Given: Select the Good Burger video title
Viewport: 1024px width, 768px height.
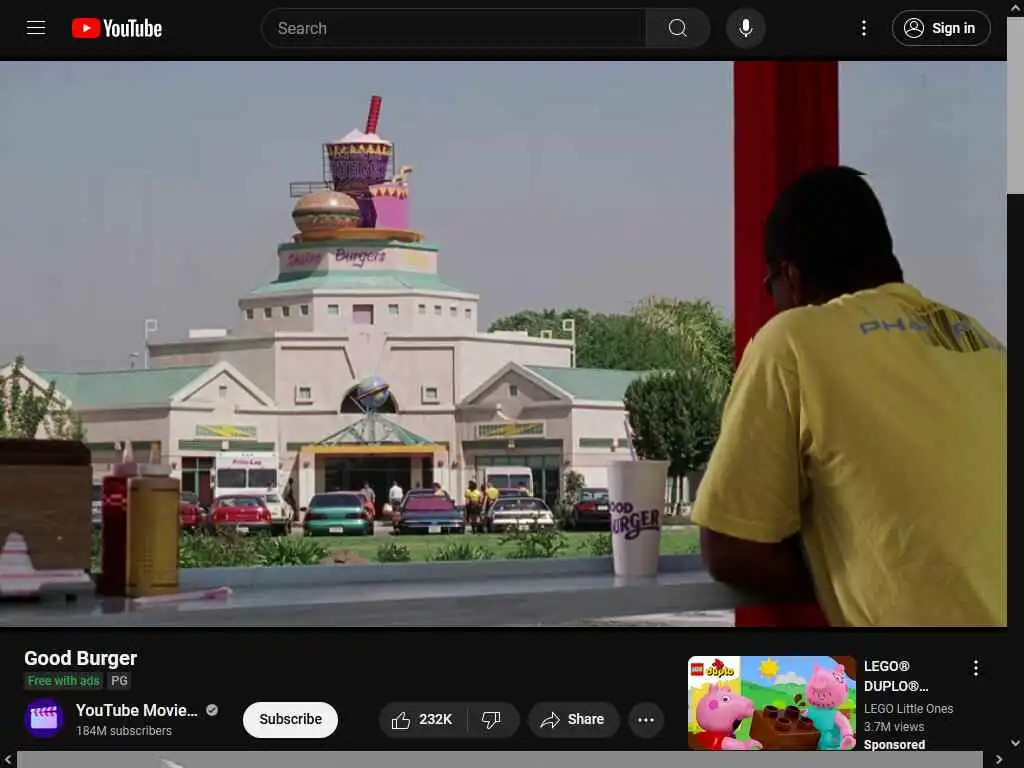Looking at the screenshot, I should pyautogui.click(x=81, y=658).
